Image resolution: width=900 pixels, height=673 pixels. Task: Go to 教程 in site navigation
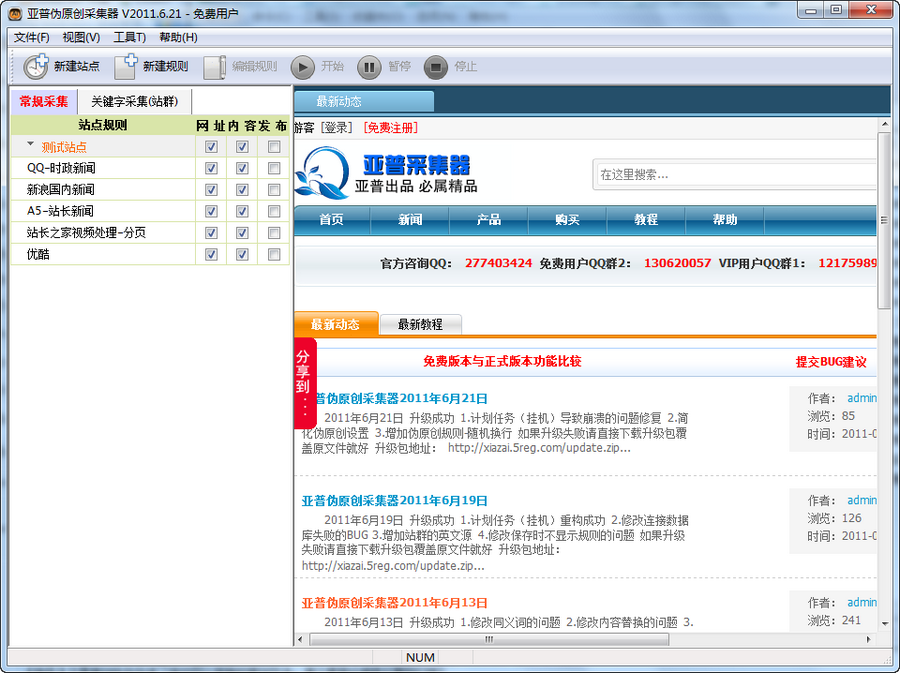click(x=646, y=220)
